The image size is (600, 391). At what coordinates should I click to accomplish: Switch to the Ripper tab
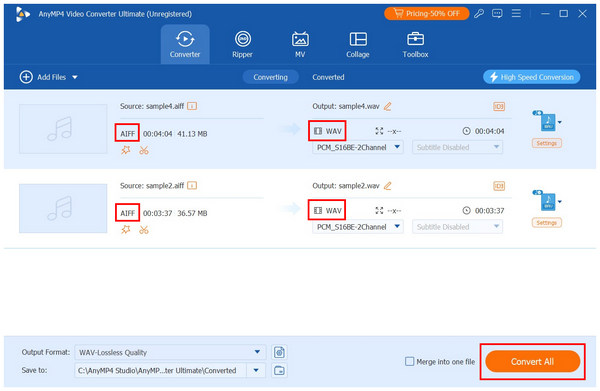pyautogui.click(x=243, y=44)
